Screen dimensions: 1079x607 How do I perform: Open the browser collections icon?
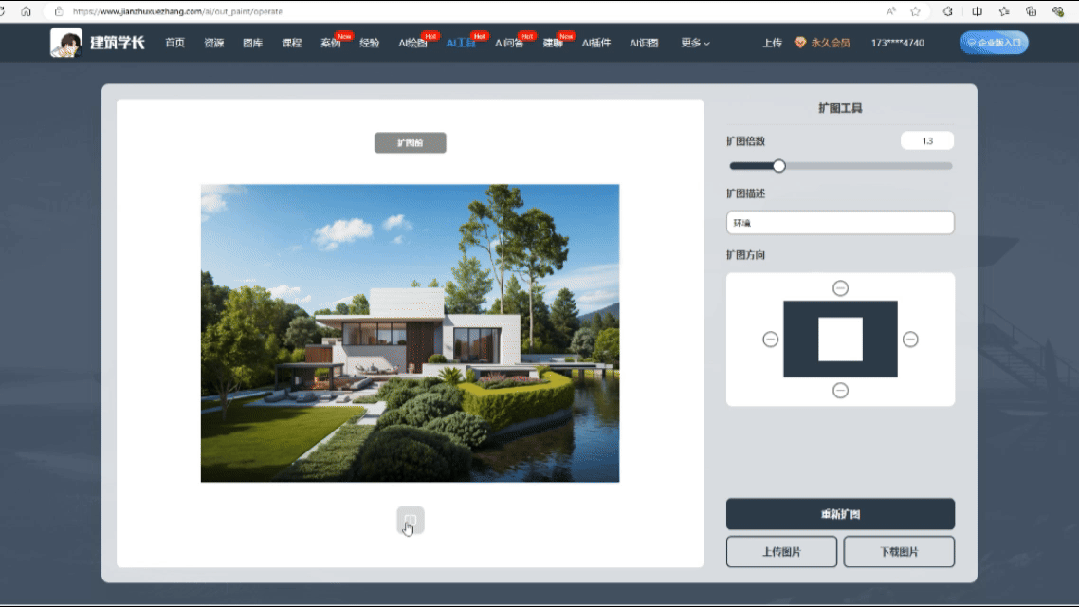[x=1031, y=11]
